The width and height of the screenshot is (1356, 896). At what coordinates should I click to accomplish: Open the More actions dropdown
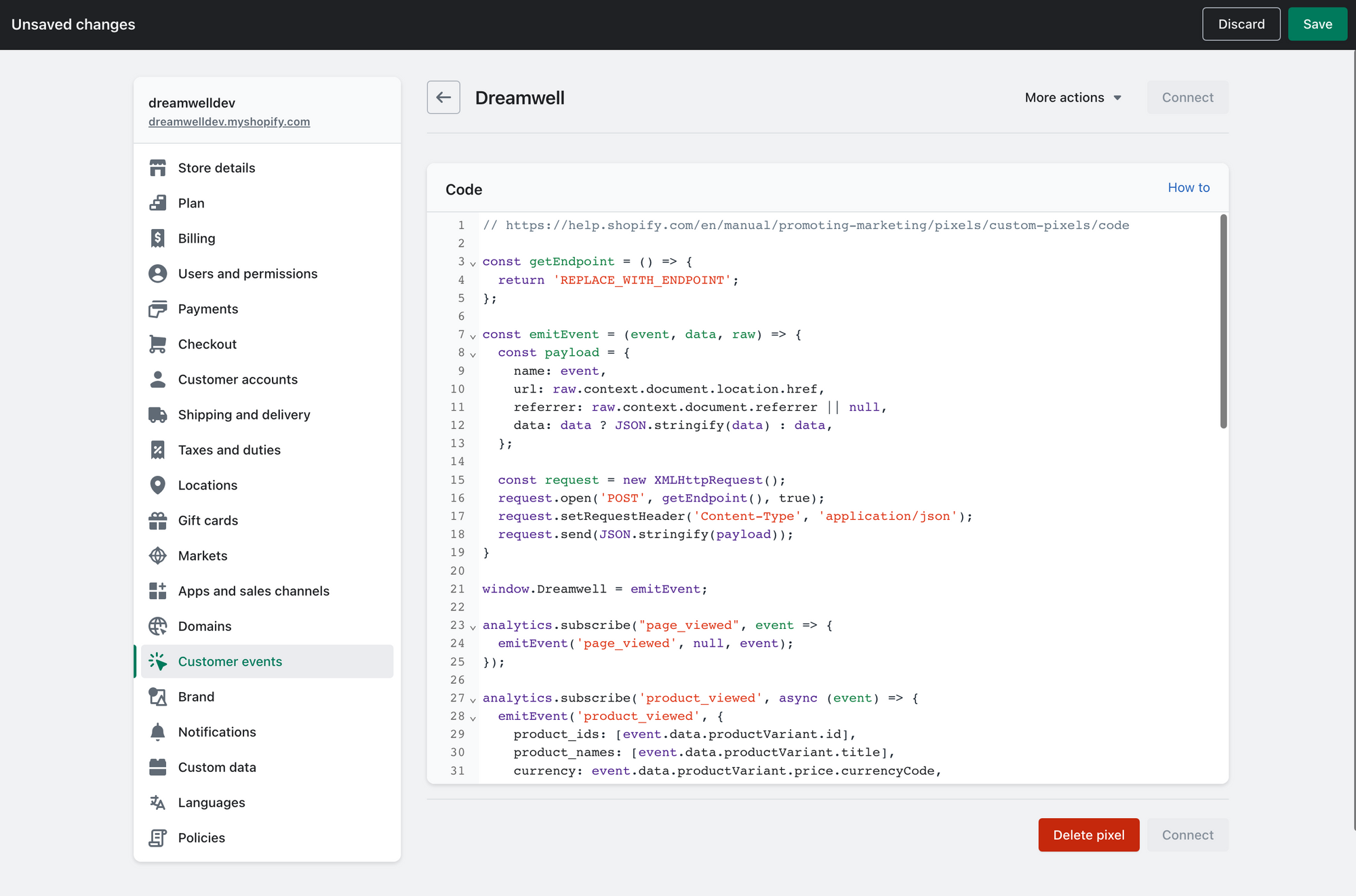pos(1073,98)
